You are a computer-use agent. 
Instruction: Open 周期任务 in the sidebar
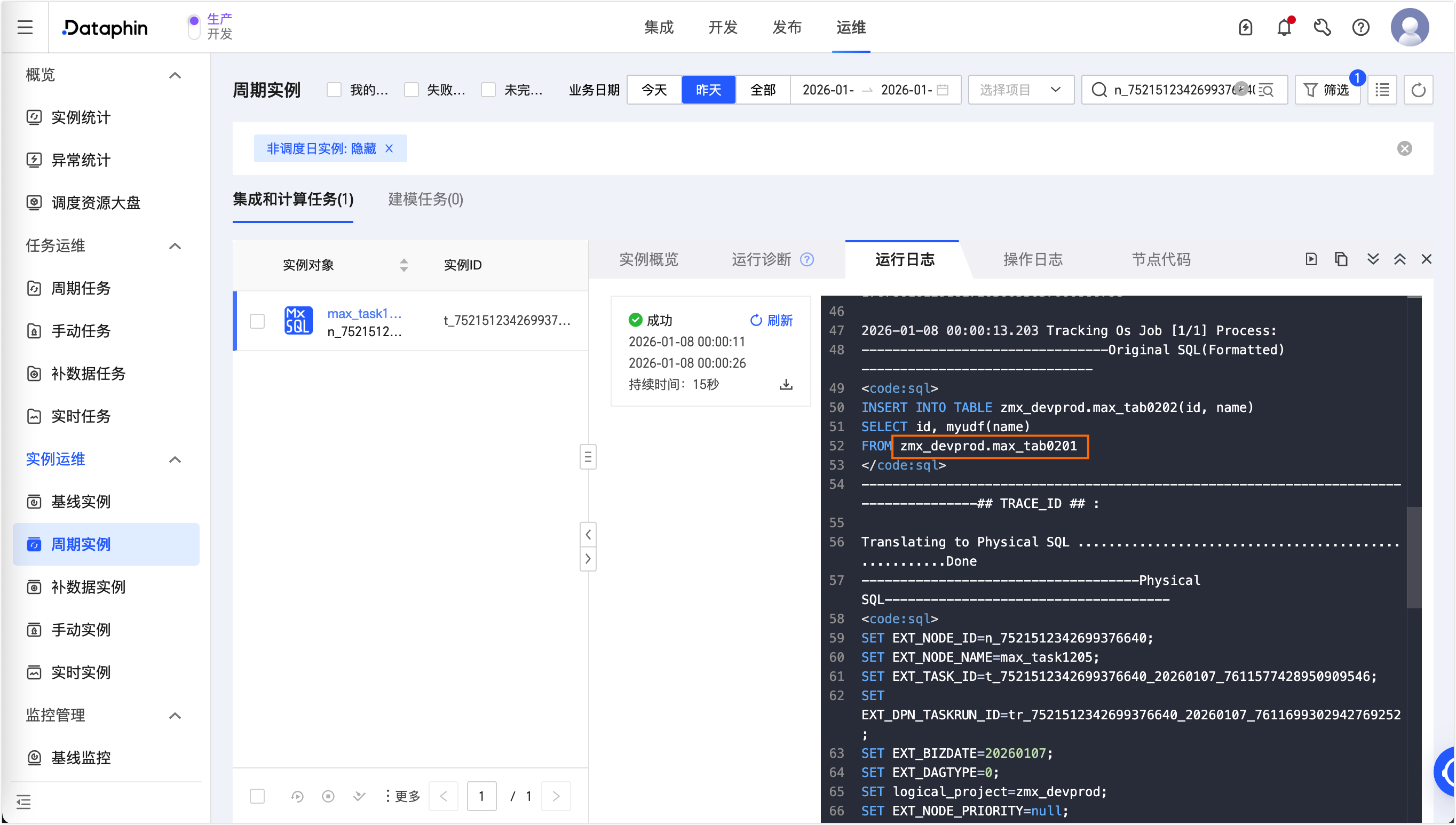point(106,288)
